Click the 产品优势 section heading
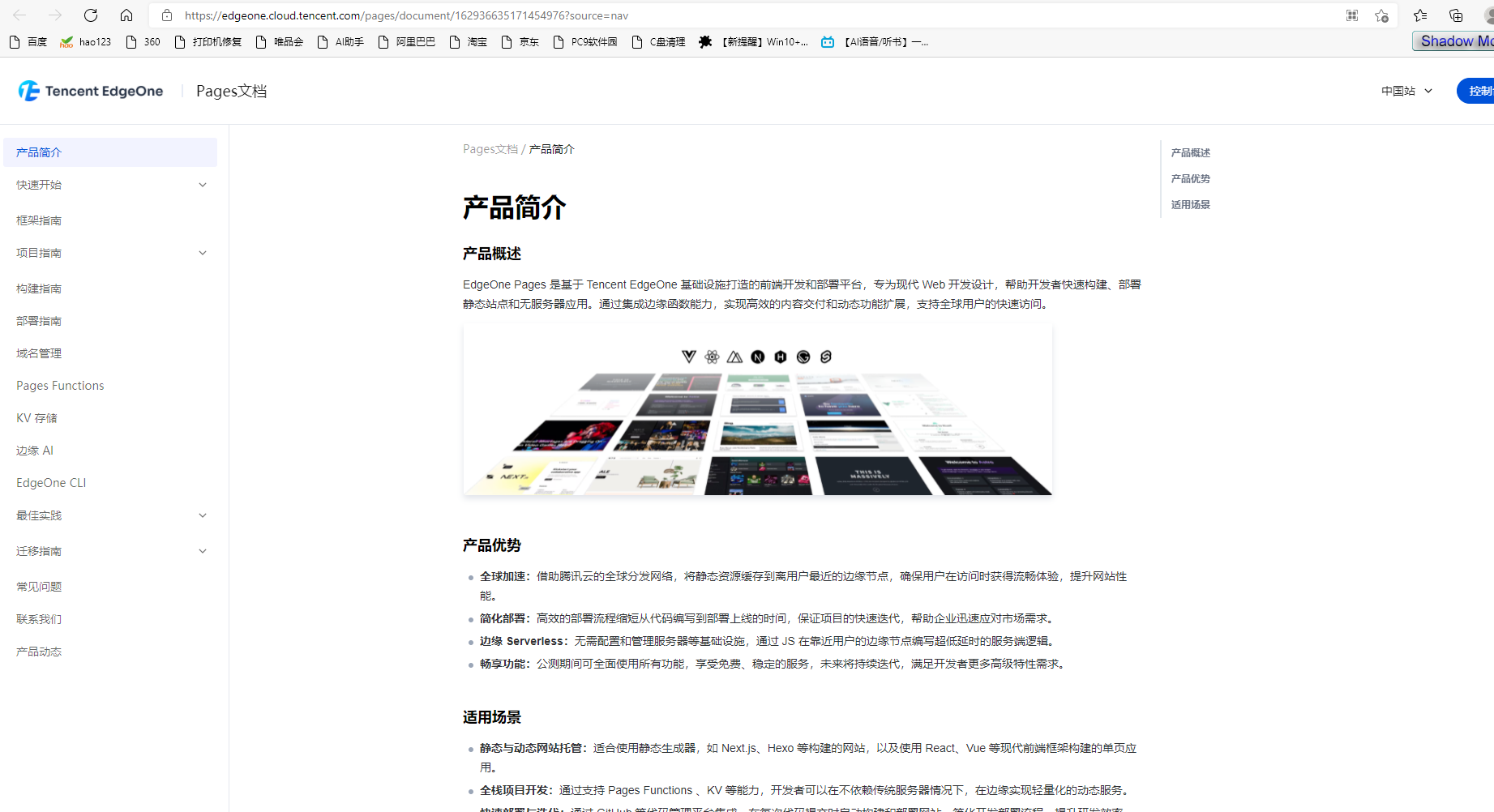Image resolution: width=1494 pixels, height=812 pixels. point(492,545)
